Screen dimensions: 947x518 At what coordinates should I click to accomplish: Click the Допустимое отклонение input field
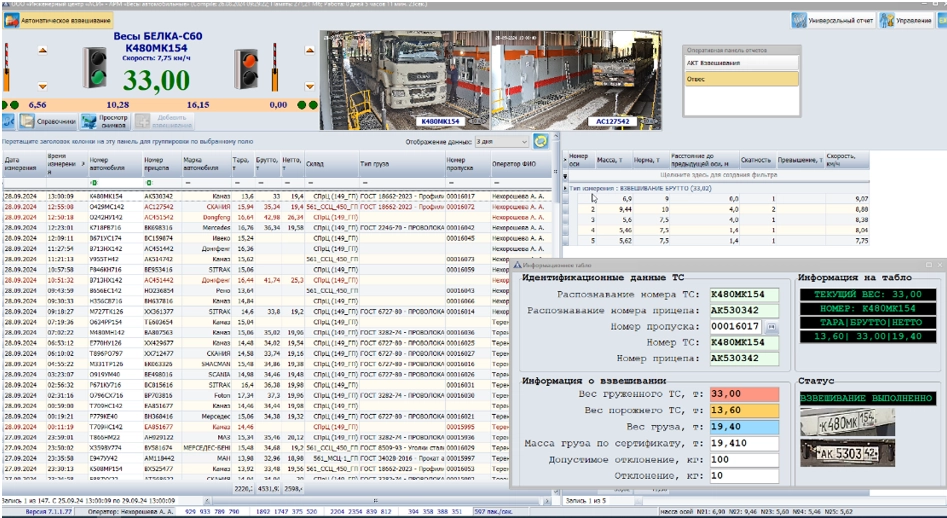click(744, 459)
